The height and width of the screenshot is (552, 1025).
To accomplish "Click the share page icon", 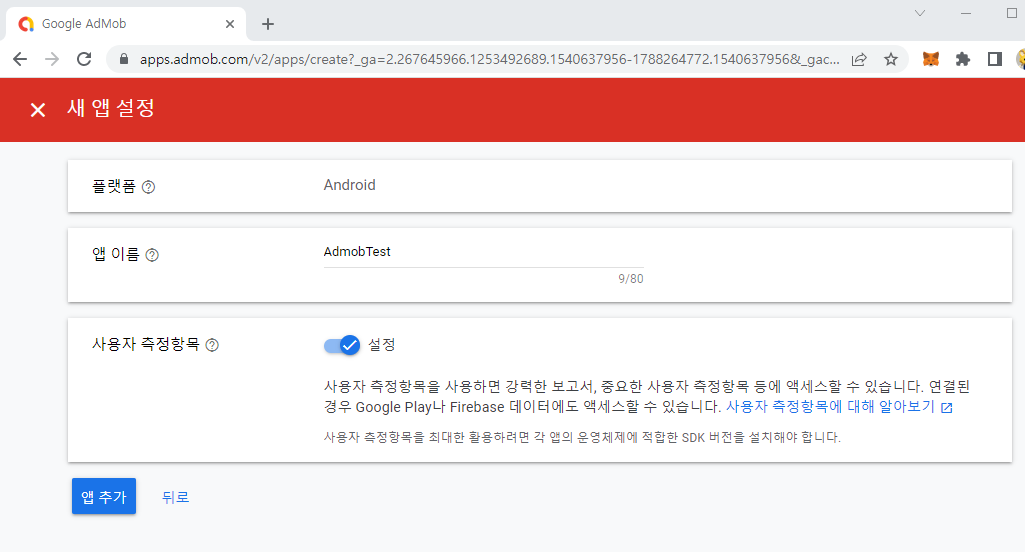I will [859, 60].
